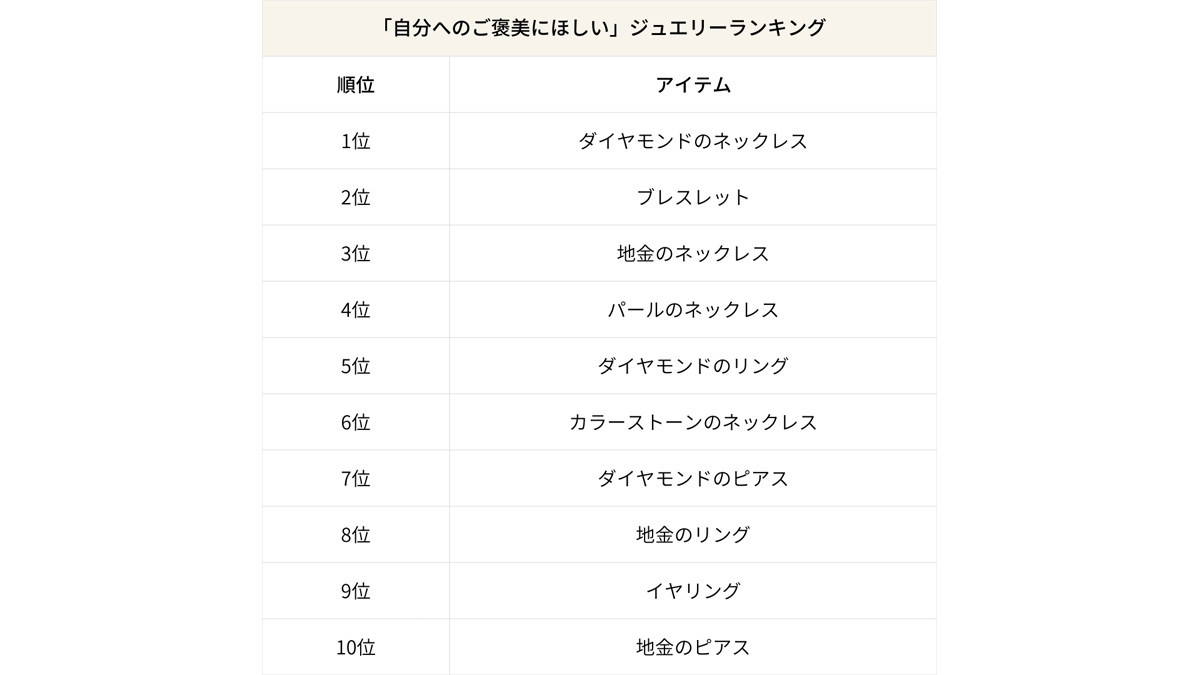Select the 9位 rank cell
Image resolution: width=1200 pixels, height=675 pixels.
(355, 591)
